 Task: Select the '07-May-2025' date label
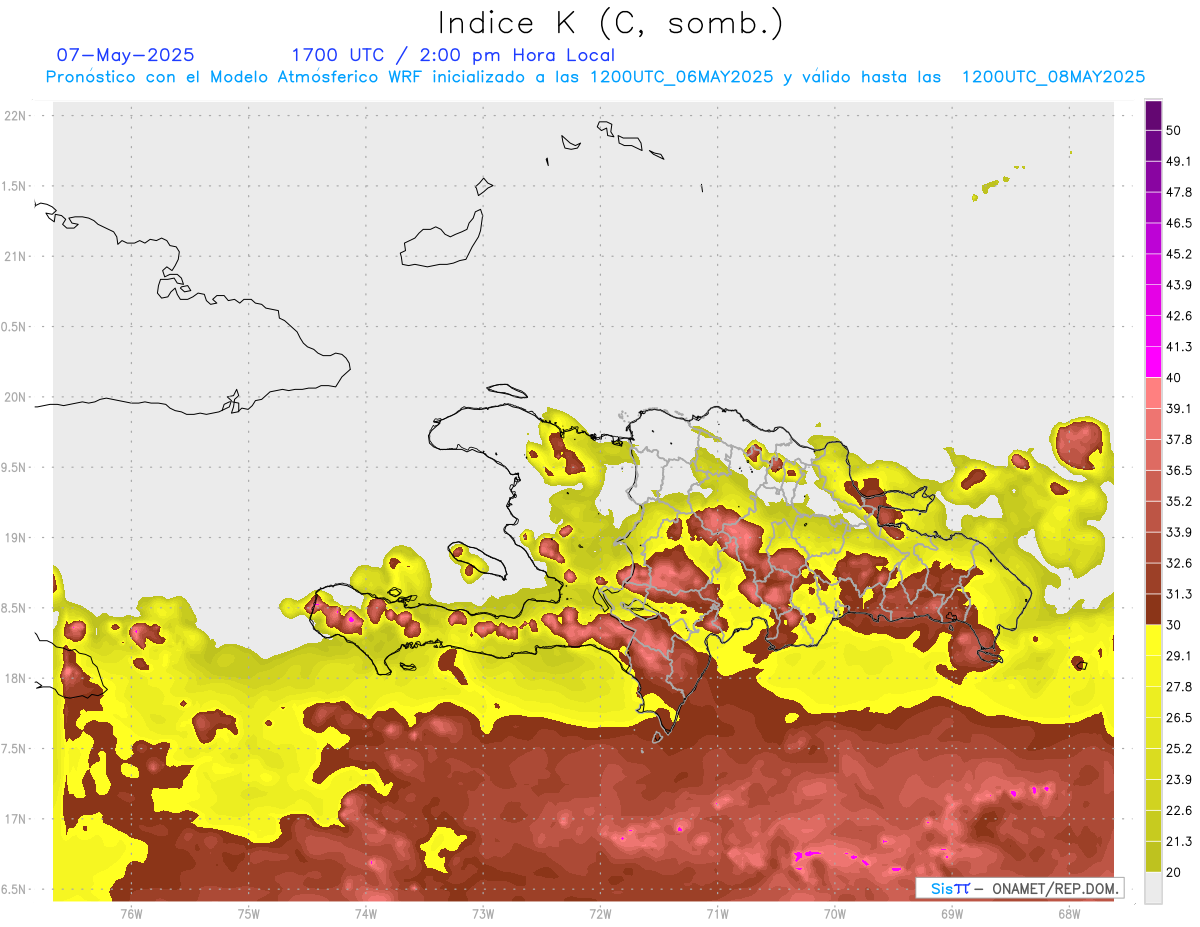click(126, 55)
